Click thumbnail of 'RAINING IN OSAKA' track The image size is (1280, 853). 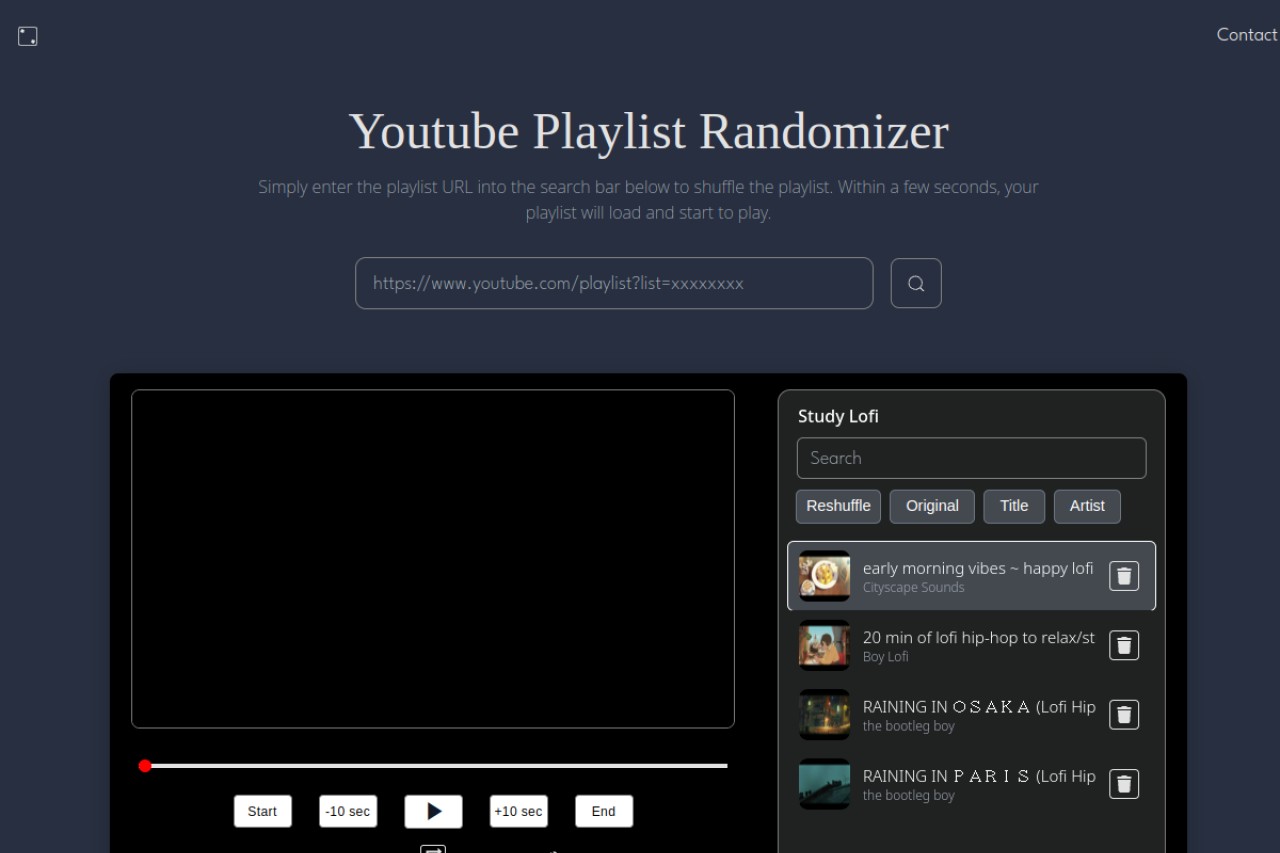click(825, 714)
